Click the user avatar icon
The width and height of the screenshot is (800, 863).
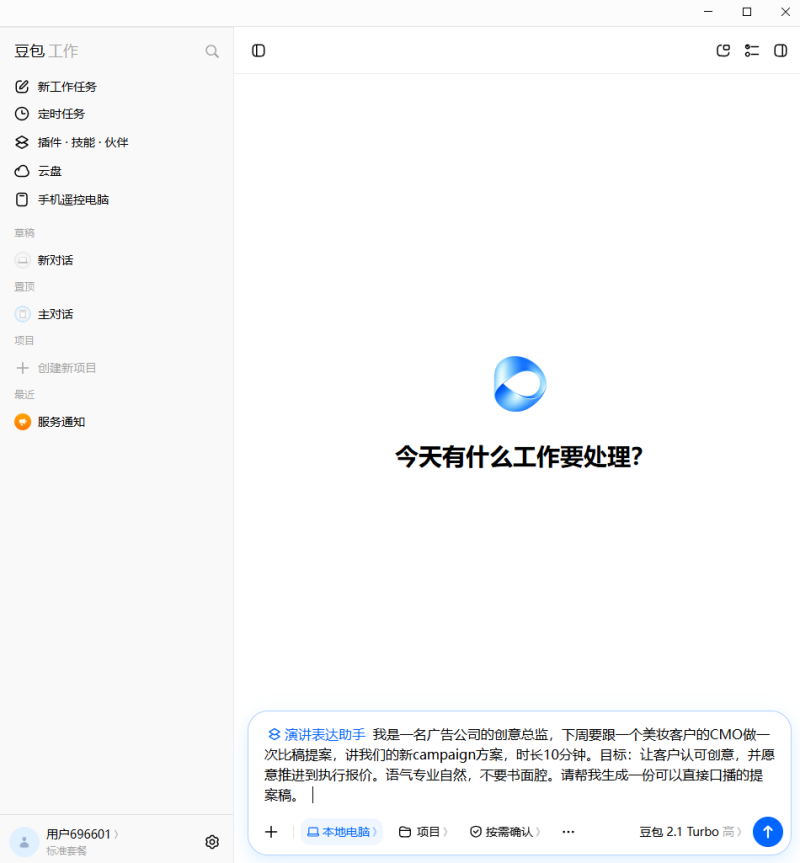tap(24, 842)
